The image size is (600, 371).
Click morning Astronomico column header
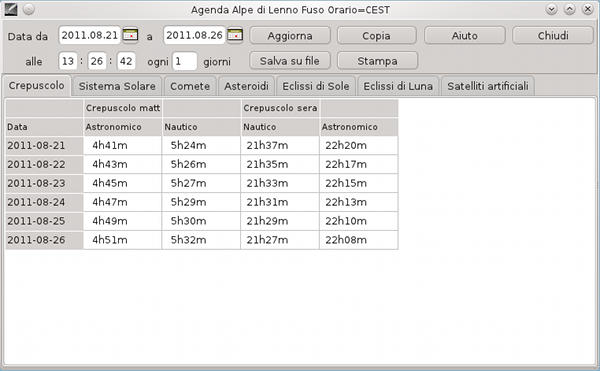(x=123, y=127)
